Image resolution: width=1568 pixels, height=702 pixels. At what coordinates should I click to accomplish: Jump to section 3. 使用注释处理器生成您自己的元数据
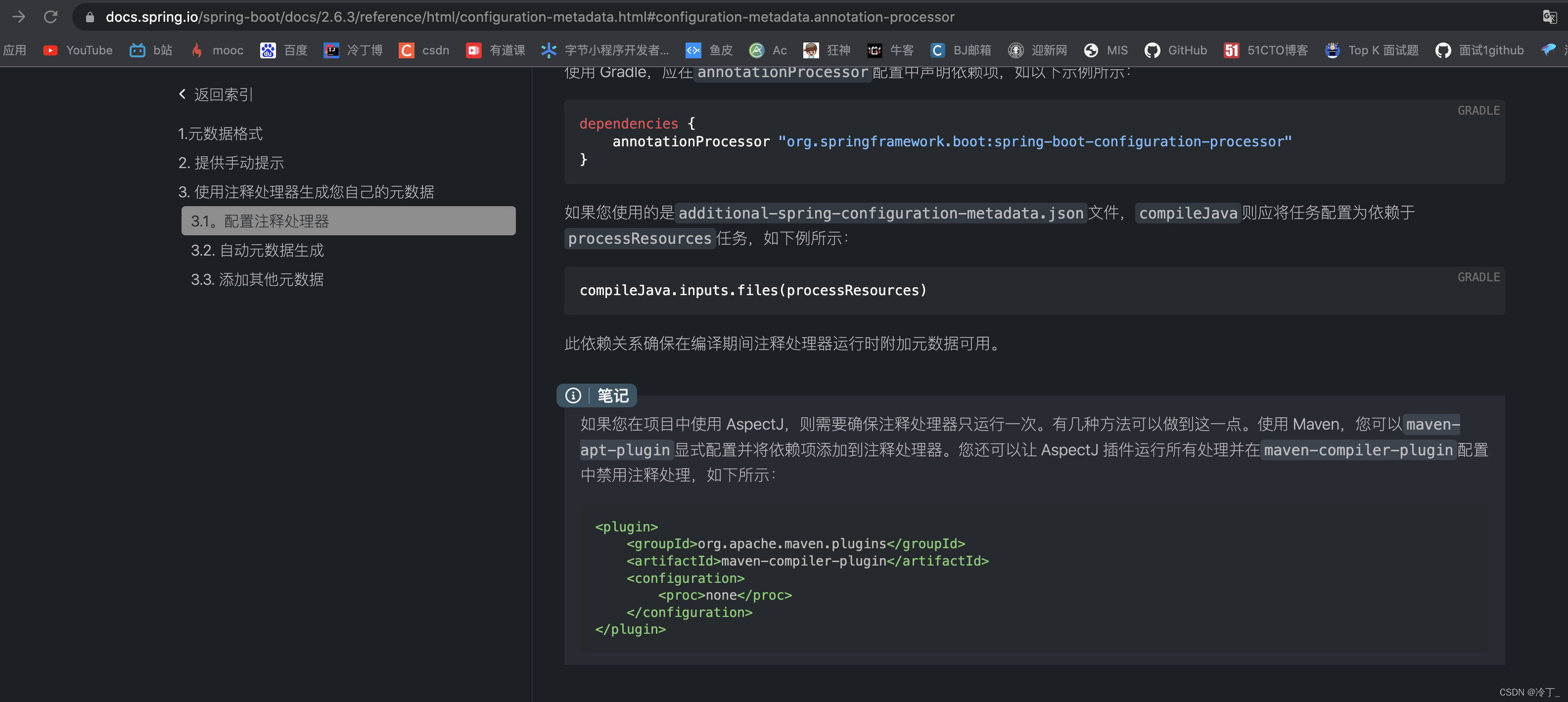(x=306, y=192)
